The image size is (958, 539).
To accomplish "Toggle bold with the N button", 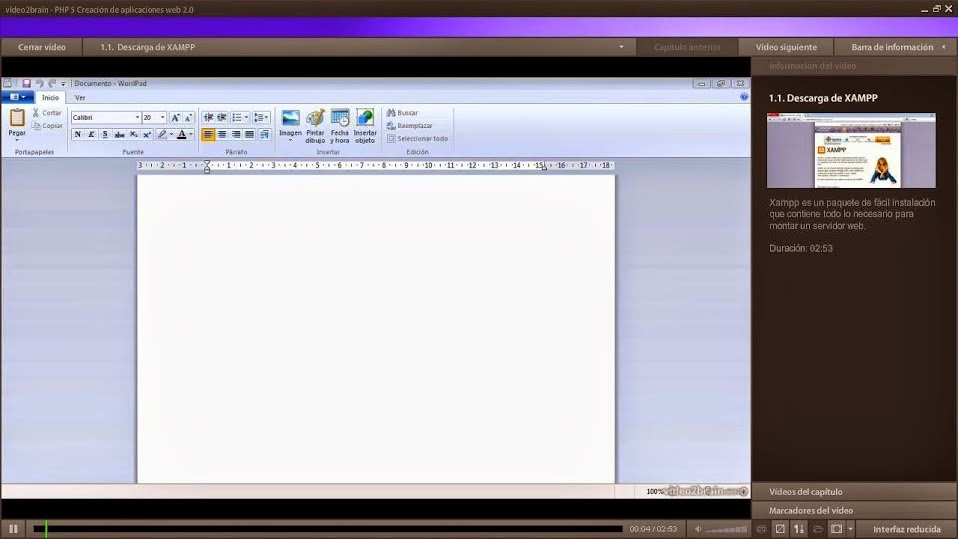I will click(78, 134).
